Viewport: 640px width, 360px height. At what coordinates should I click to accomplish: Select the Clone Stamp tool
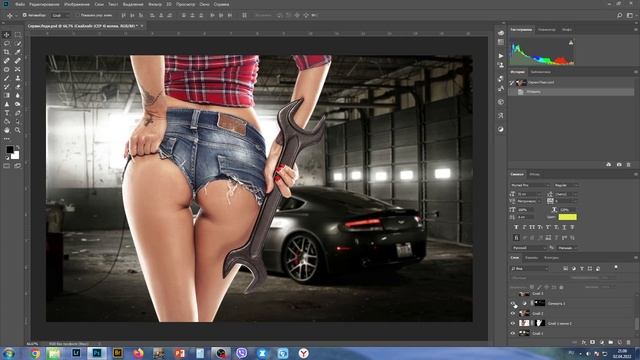18,78
